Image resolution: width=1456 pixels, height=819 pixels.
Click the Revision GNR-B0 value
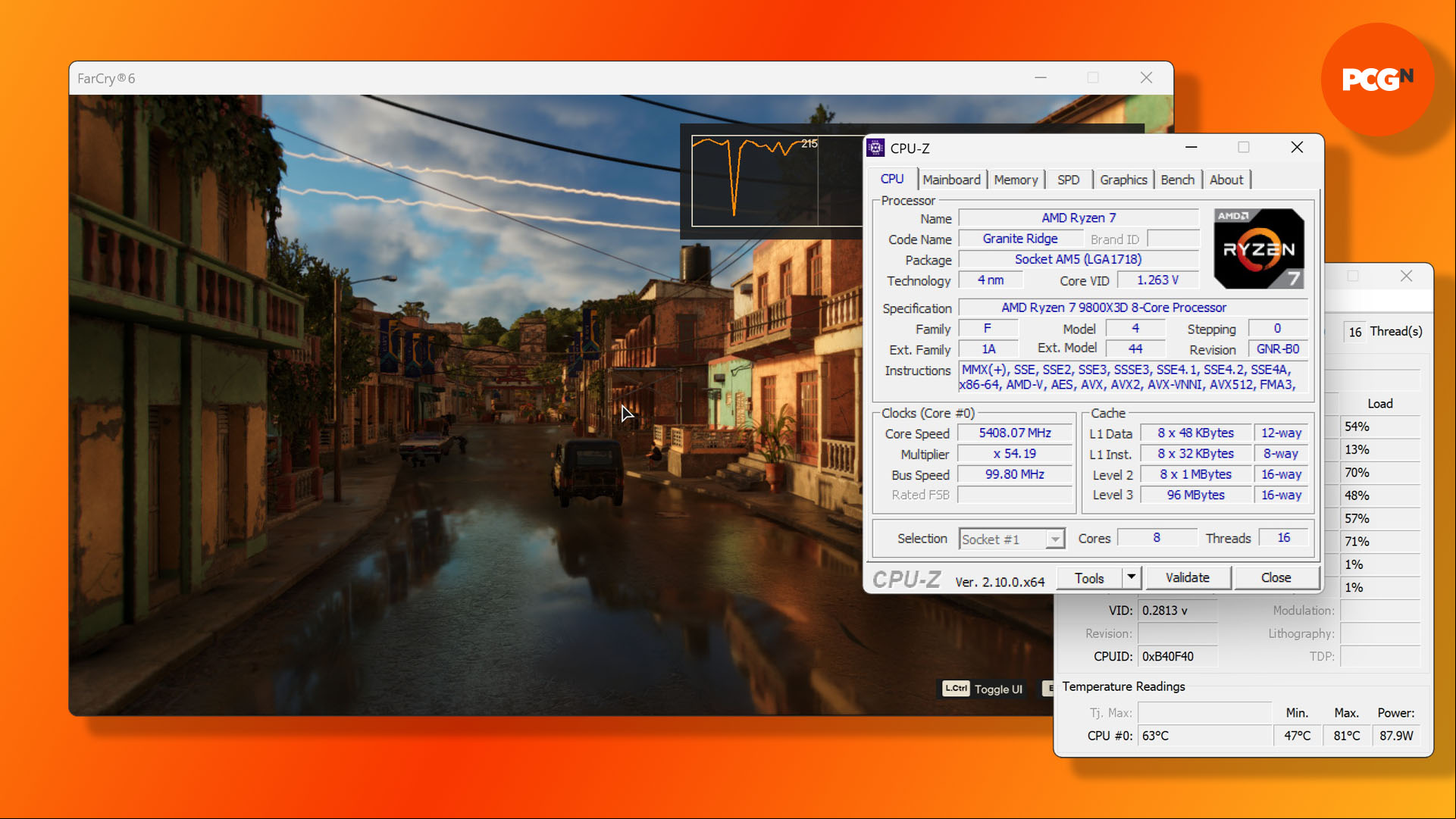pos(1277,349)
